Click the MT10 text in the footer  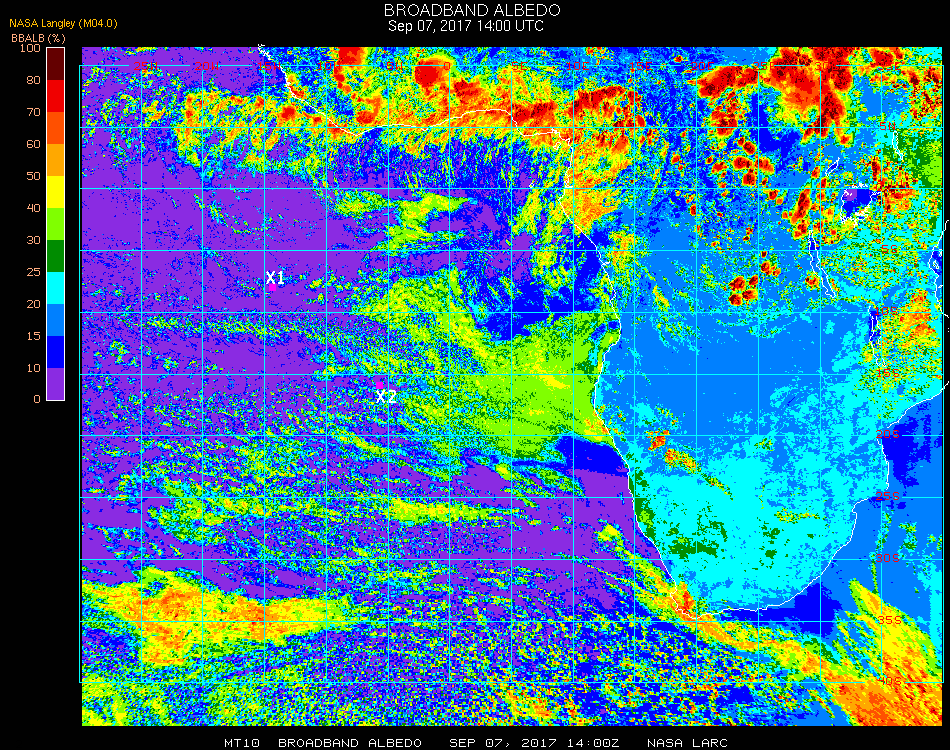pos(242,743)
